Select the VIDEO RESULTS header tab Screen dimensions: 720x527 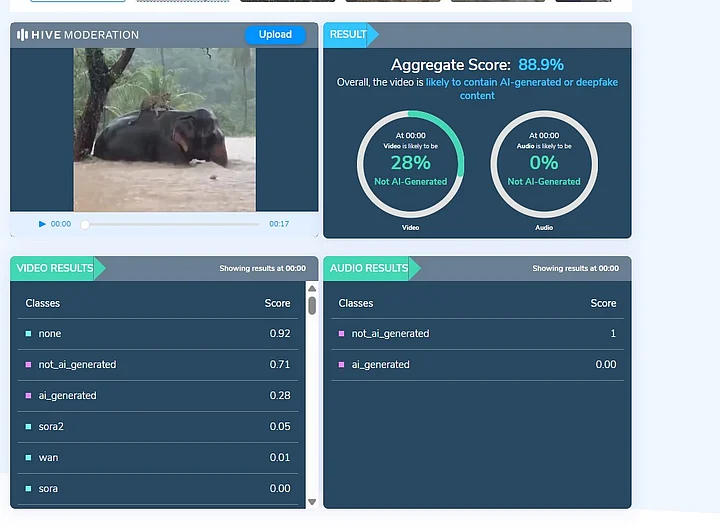point(55,268)
